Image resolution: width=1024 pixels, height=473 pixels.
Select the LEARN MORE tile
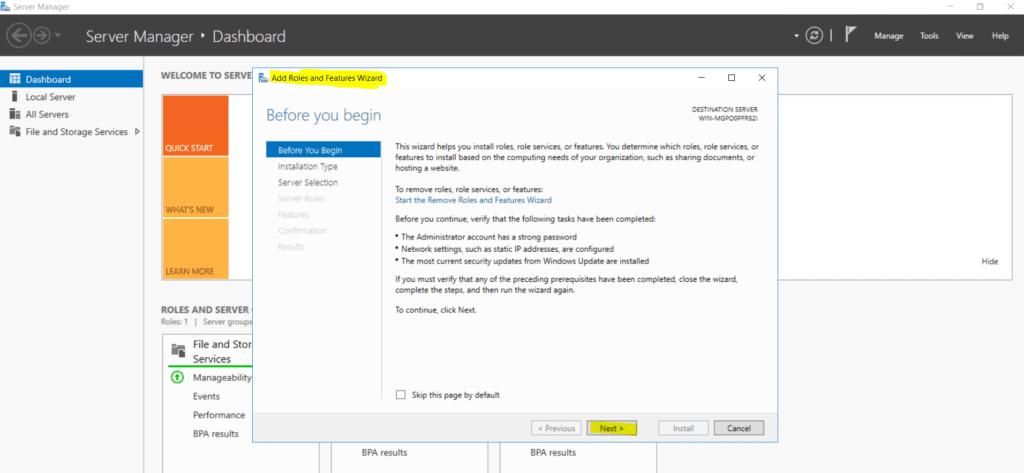[x=195, y=249]
